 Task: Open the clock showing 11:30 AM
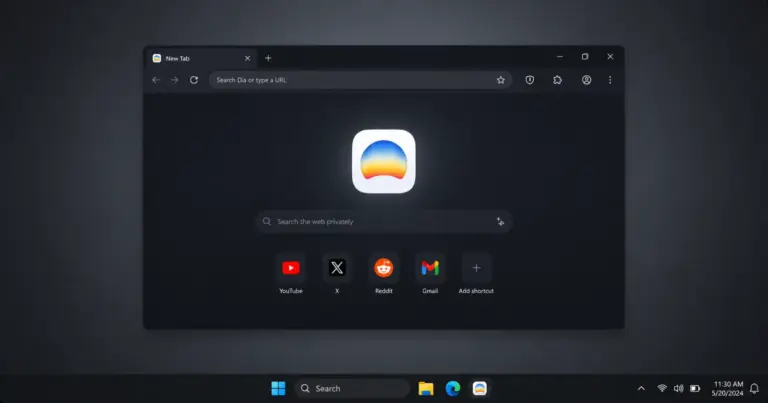tap(728, 388)
